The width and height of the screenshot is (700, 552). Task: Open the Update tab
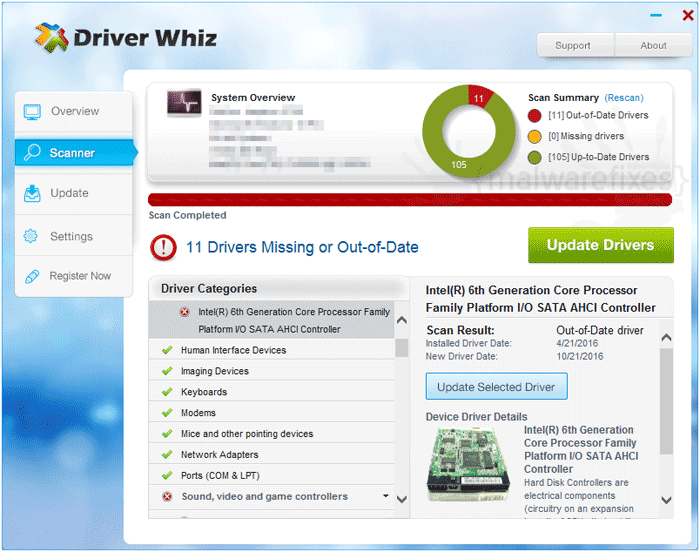click(74, 193)
